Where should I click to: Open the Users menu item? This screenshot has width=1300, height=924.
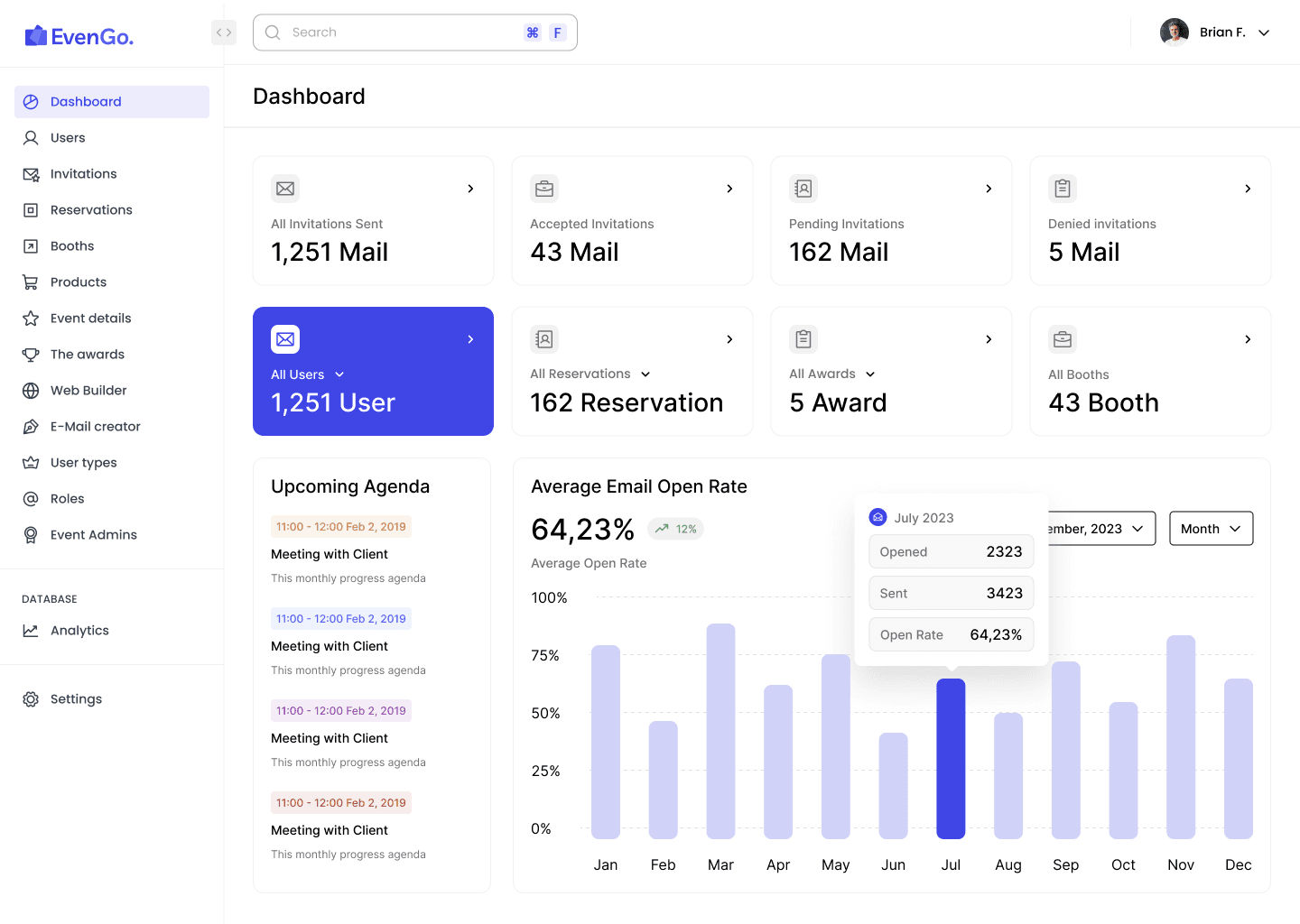click(x=112, y=138)
